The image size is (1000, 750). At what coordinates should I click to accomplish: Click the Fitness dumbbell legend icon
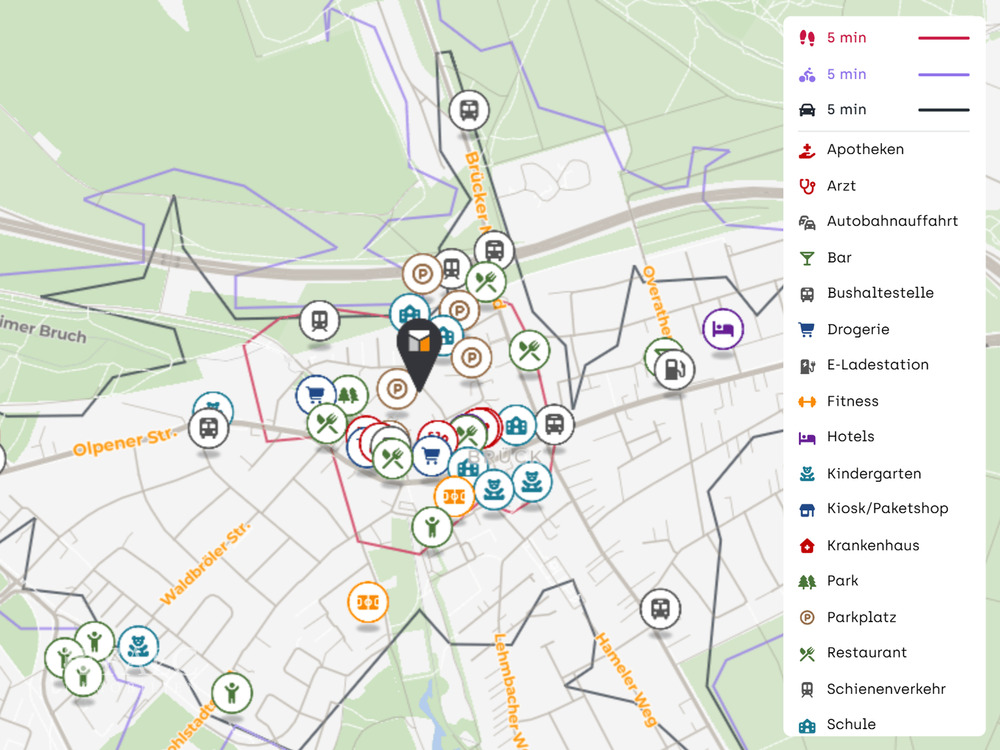807,401
